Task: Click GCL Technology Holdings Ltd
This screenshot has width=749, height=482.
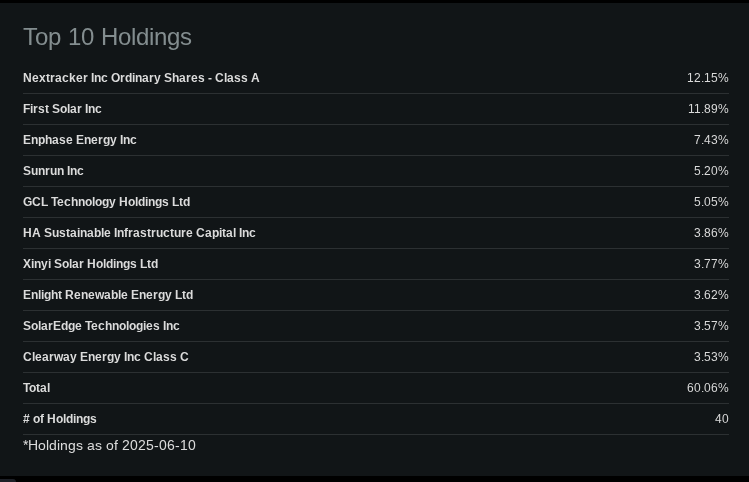Action: tap(106, 202)
